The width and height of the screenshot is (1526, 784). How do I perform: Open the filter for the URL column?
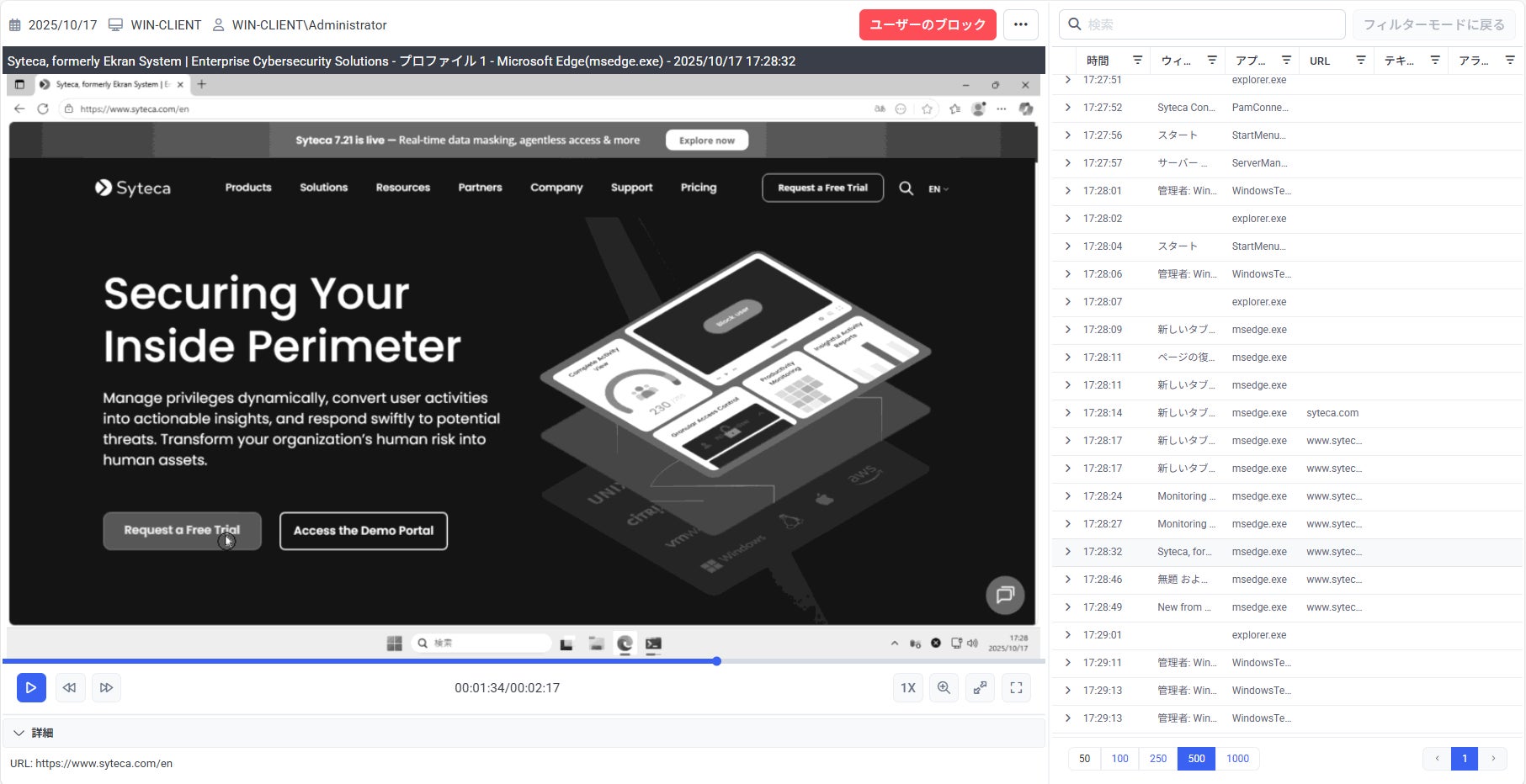[1360, 60]
